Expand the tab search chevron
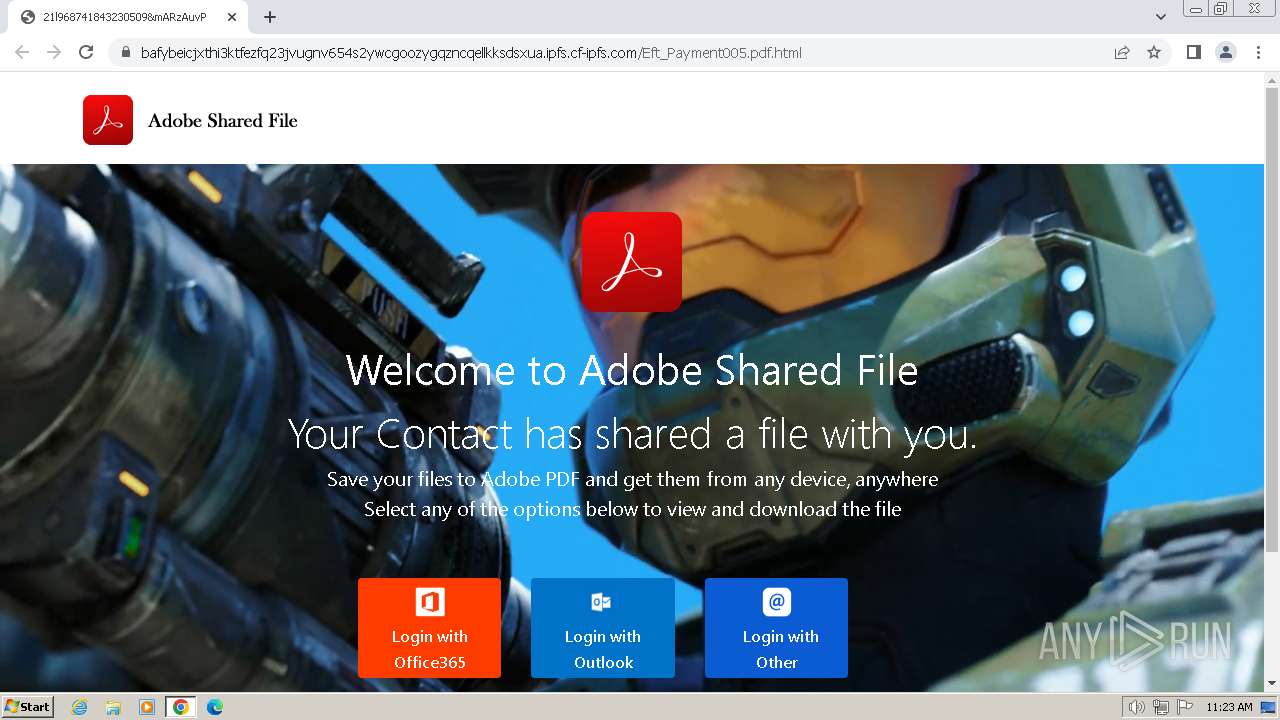The width and height of the screenshot is (1280, 720). pos(1161,17)
